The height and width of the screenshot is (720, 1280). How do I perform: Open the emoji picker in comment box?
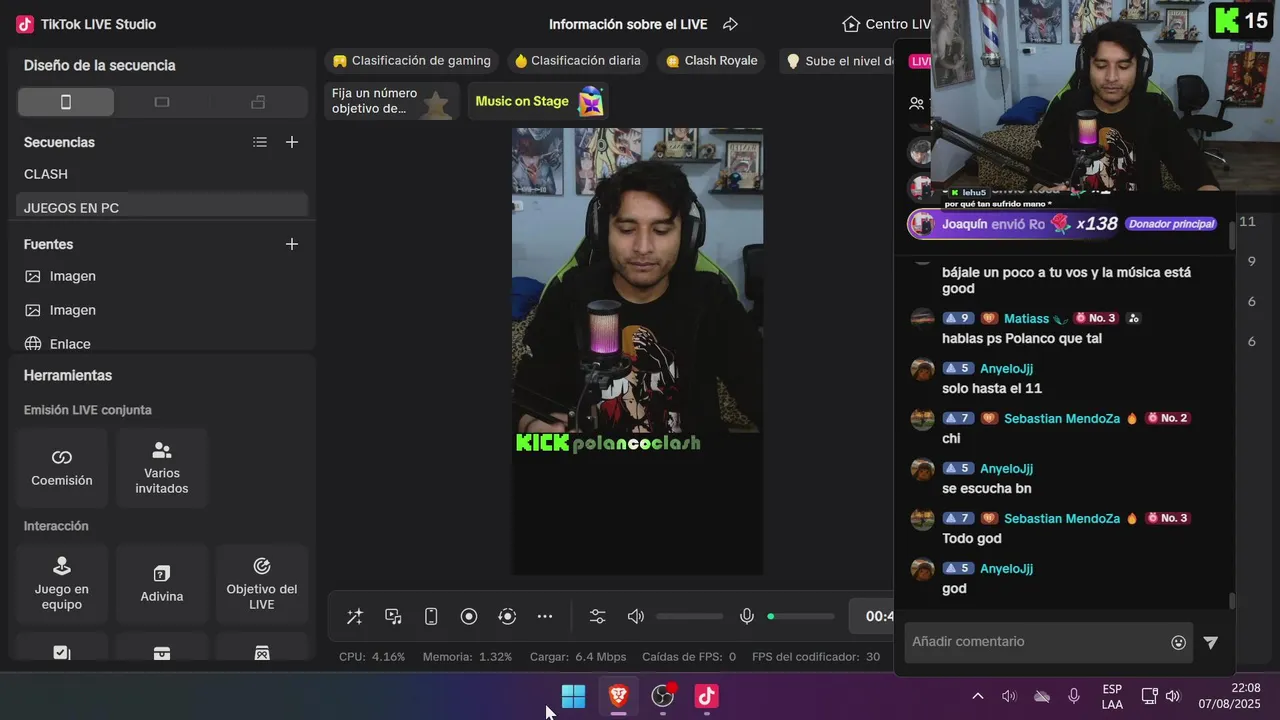tap(1179, 643)
